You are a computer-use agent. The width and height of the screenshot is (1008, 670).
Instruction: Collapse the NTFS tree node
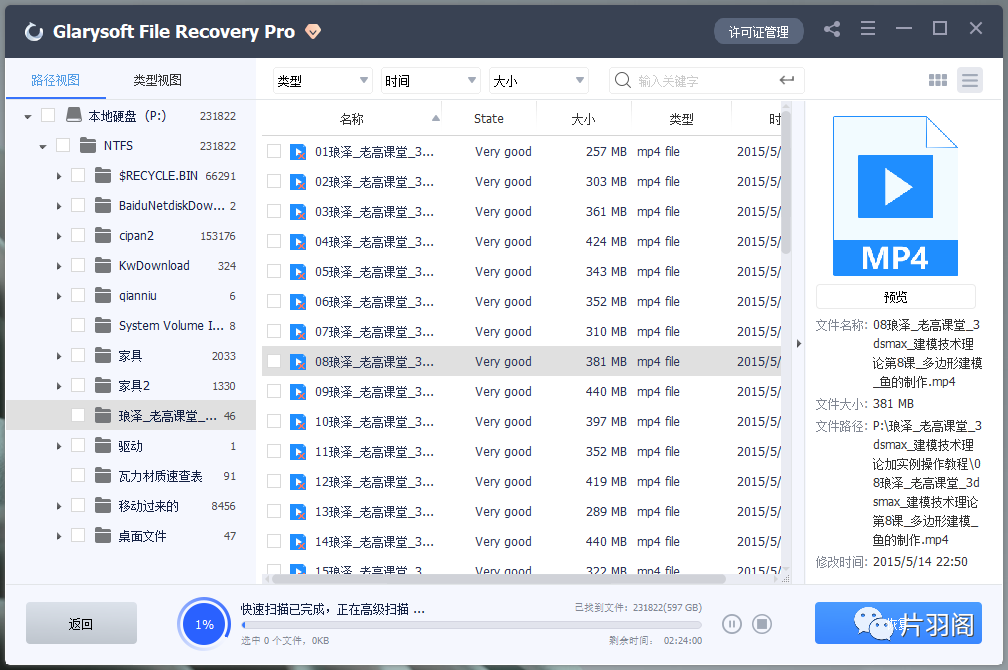point(42,147)
